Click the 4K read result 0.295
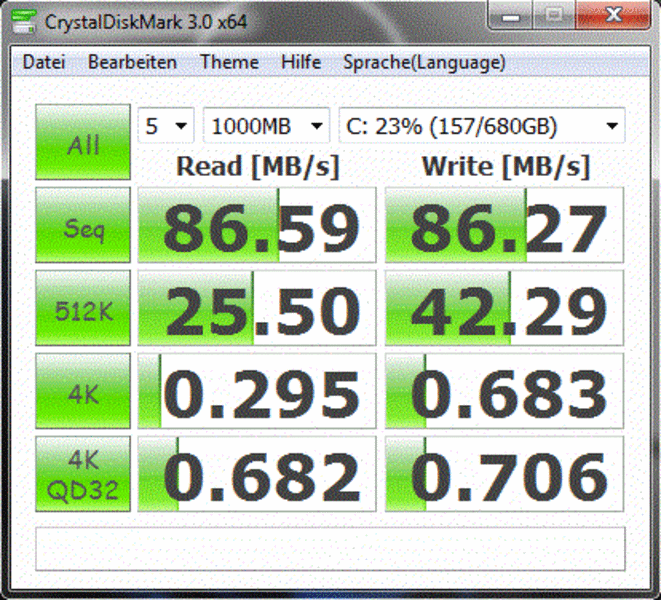 pos(257,391)
